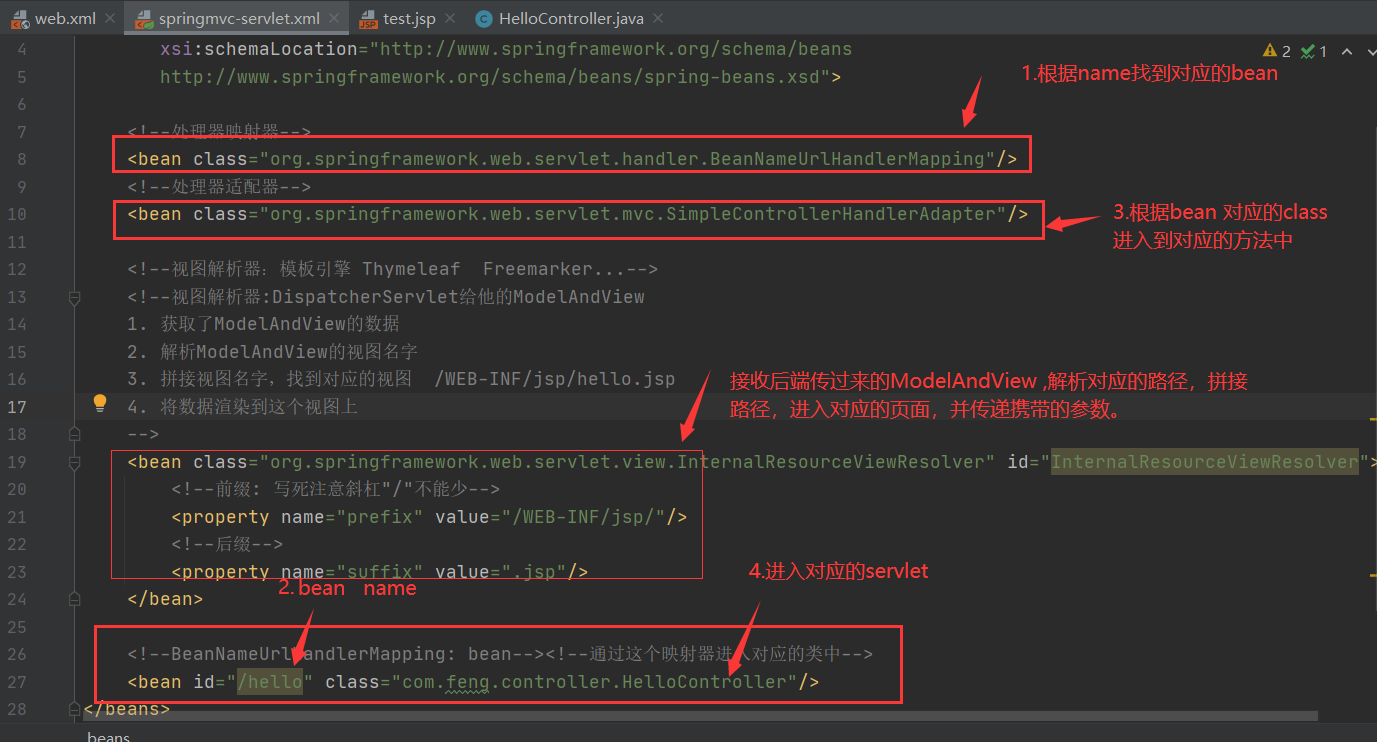Click com.feng.controller.HelloController on line 27
This screenshot has height=742, width=1377.
[x=594, y=681]
